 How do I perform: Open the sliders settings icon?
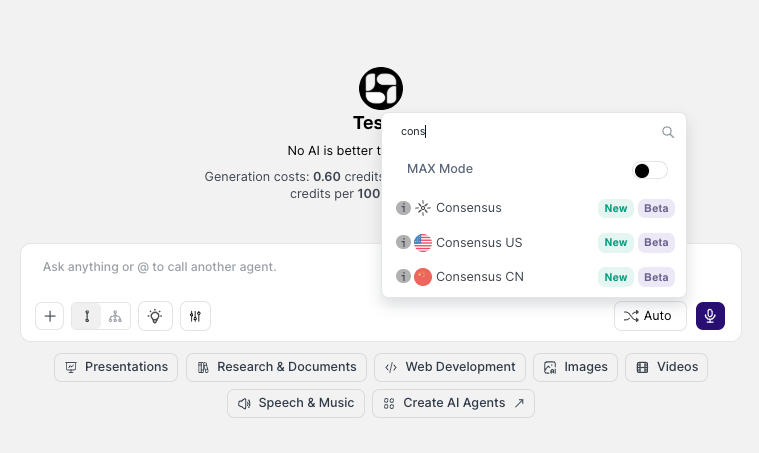click(196, 316)
